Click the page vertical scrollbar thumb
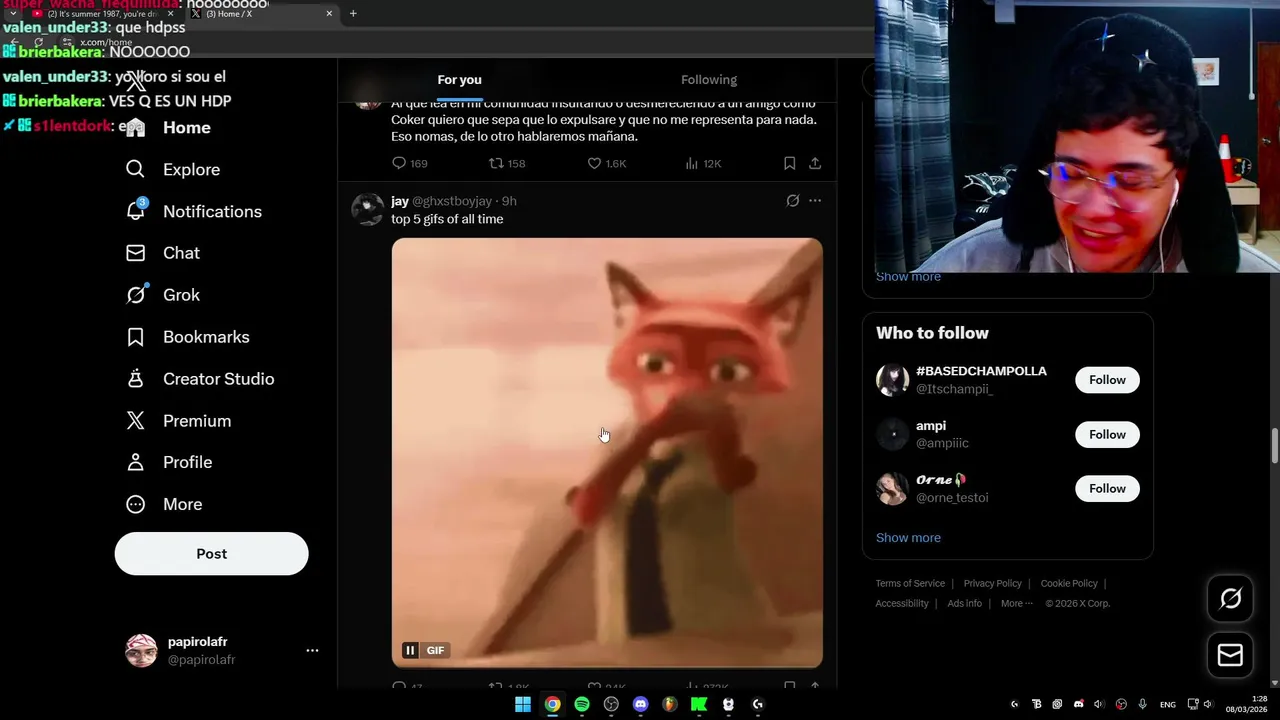1280x720 pixels. click(1274, 446)
